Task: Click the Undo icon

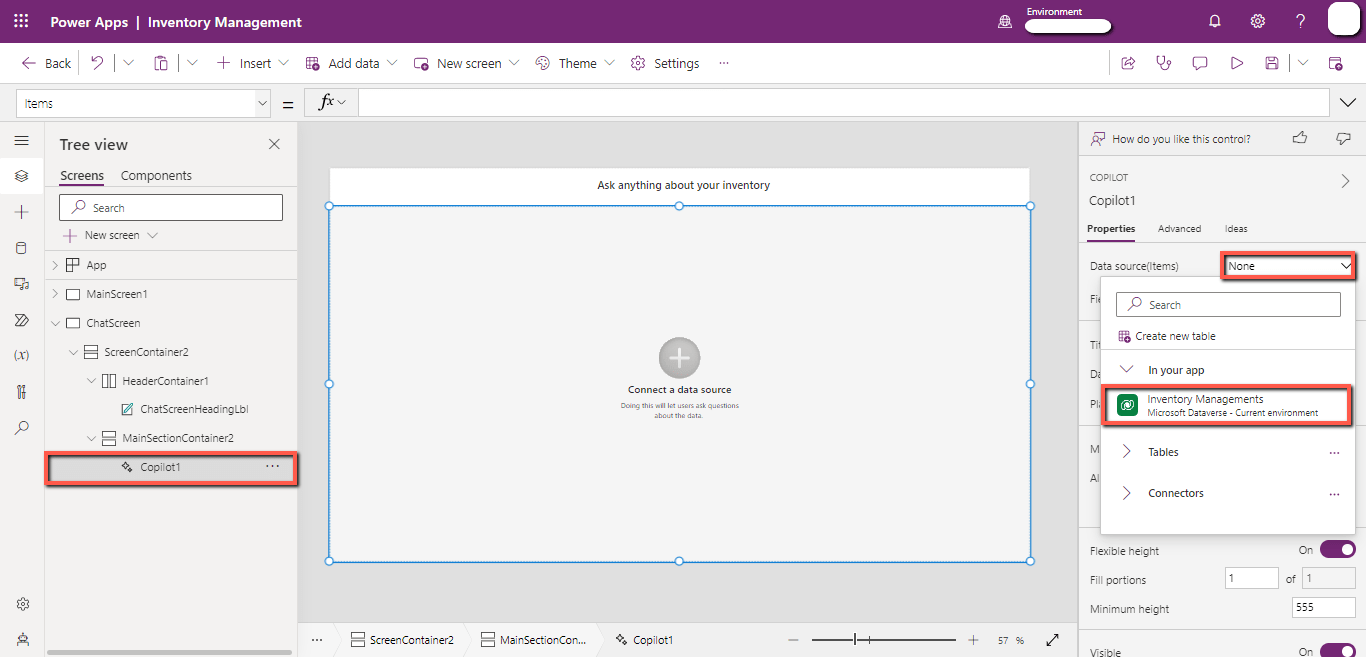Action: click(97, 63)
